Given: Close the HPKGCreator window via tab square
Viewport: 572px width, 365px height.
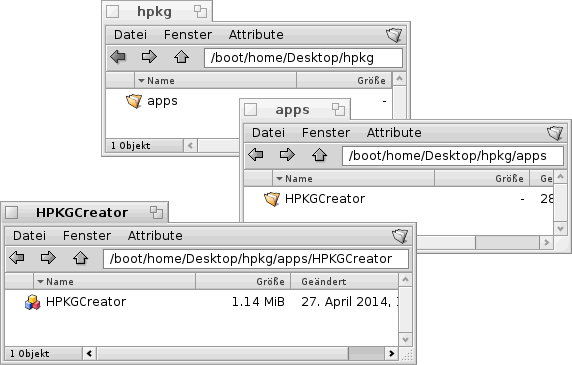Looking at the screenshot, I should 11,212.
